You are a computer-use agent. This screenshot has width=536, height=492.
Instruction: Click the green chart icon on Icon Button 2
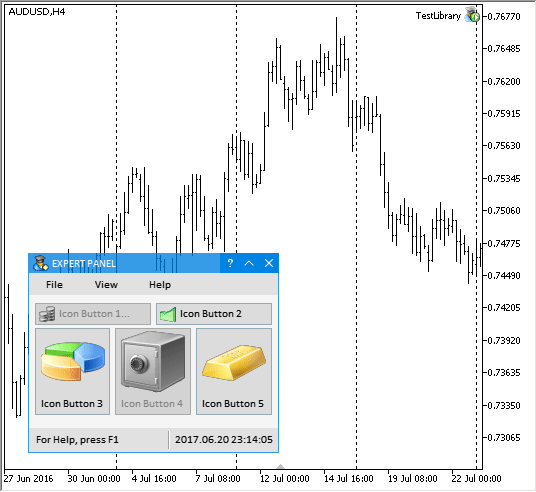(168, 314)
